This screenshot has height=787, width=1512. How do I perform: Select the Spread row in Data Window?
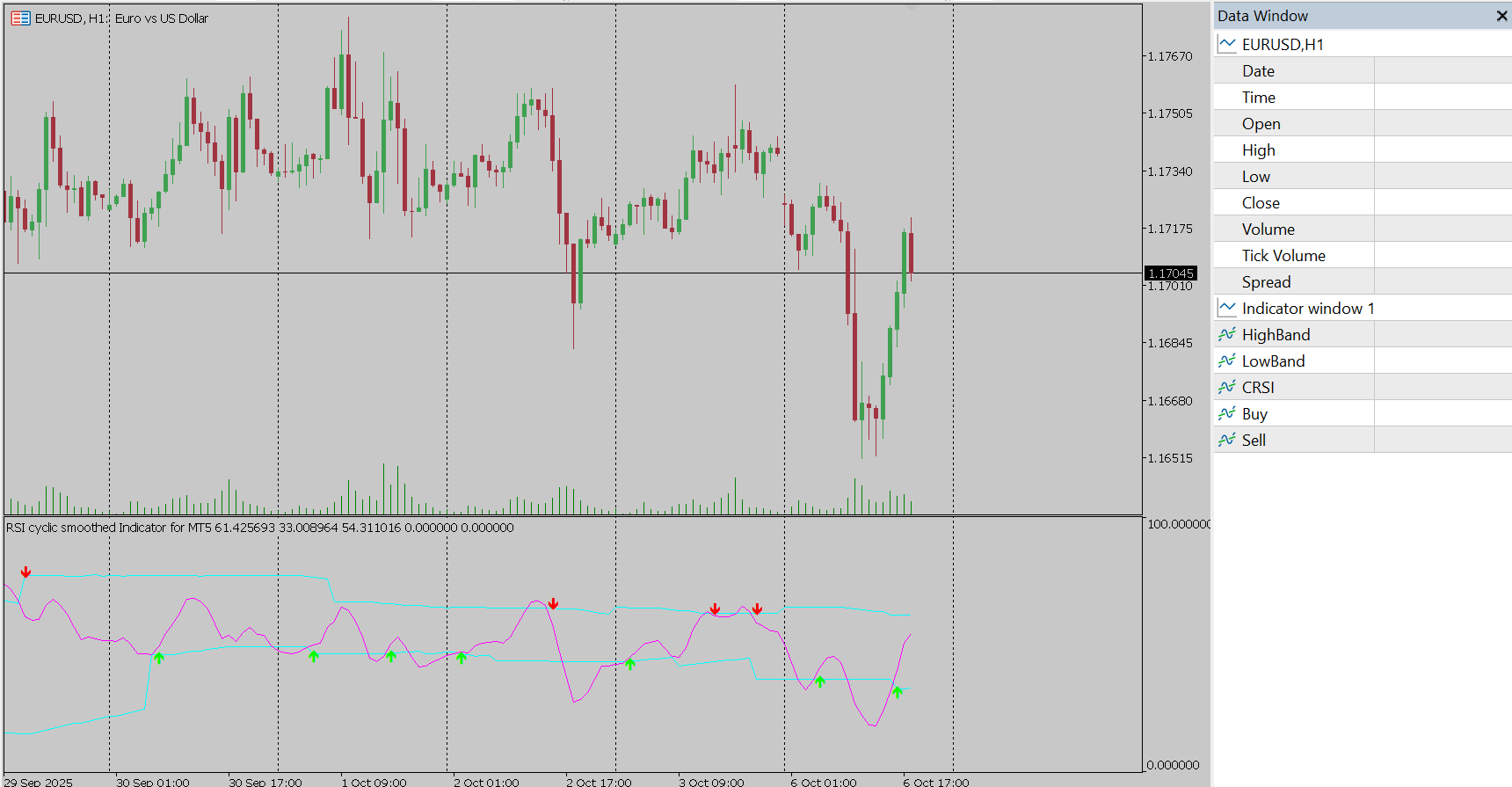pos(1363,281)
